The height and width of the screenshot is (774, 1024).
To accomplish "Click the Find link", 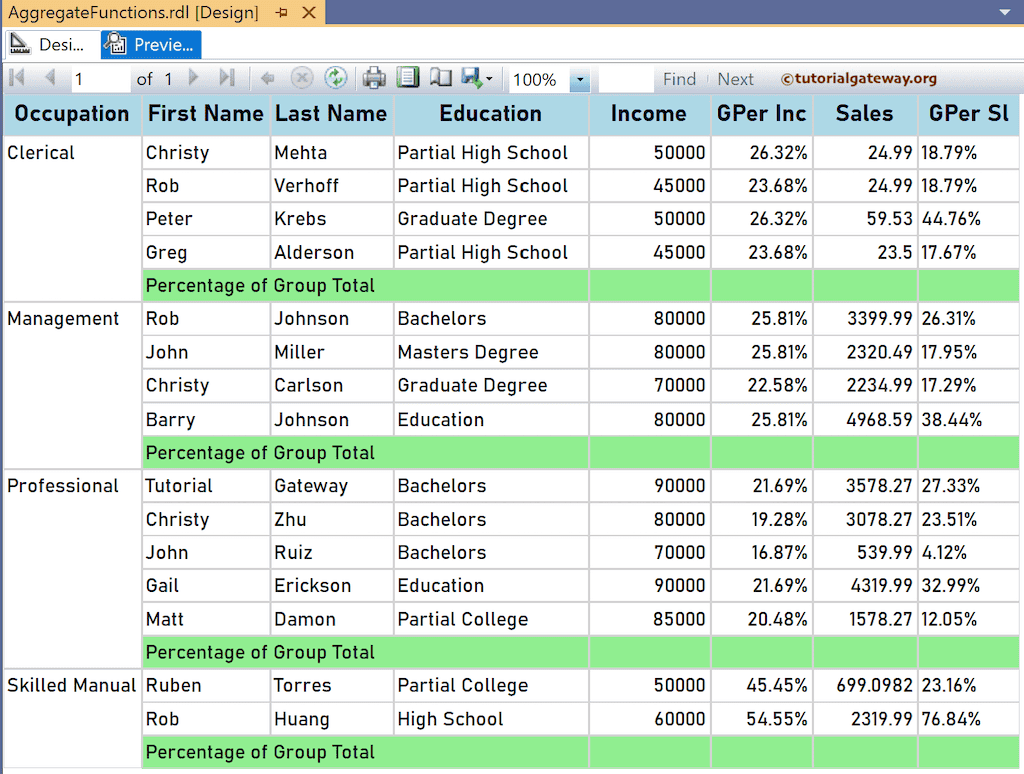I will coord(679,78).
